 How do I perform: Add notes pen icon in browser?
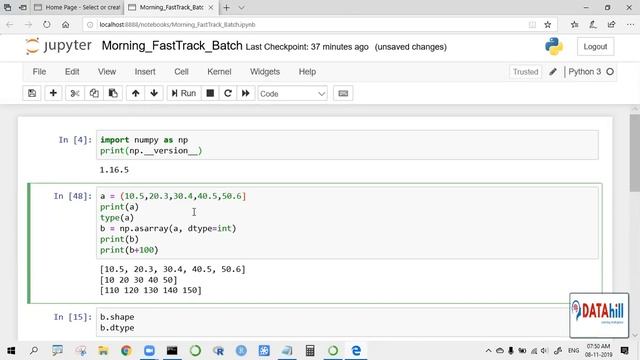tap(593, 24)
